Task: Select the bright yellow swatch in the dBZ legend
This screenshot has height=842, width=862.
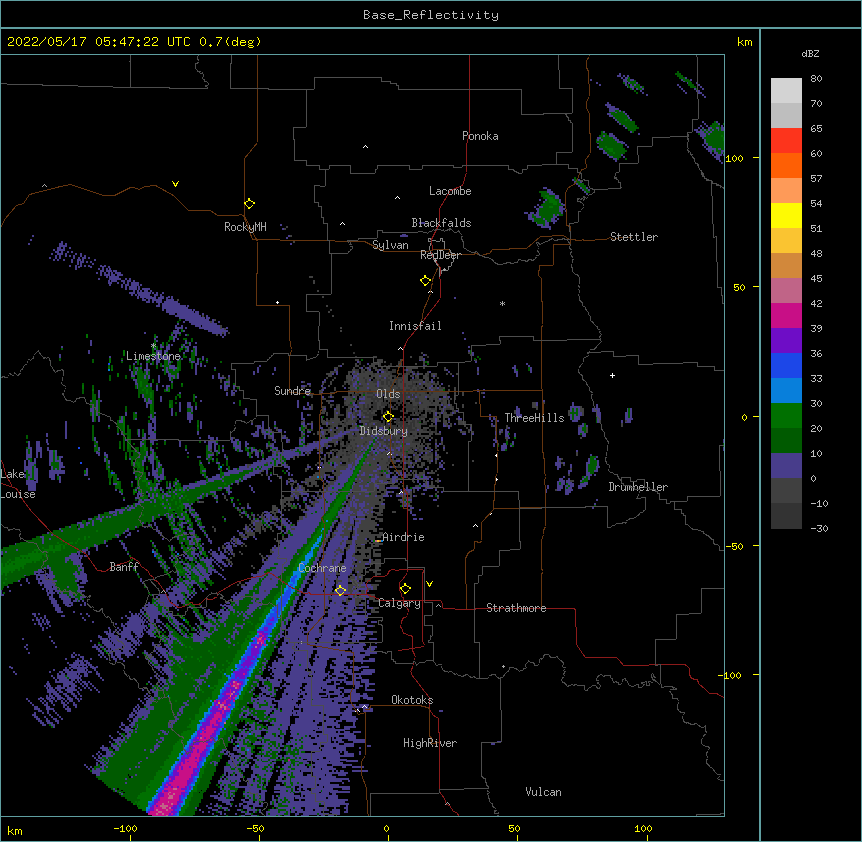Action: click(786, 215)
